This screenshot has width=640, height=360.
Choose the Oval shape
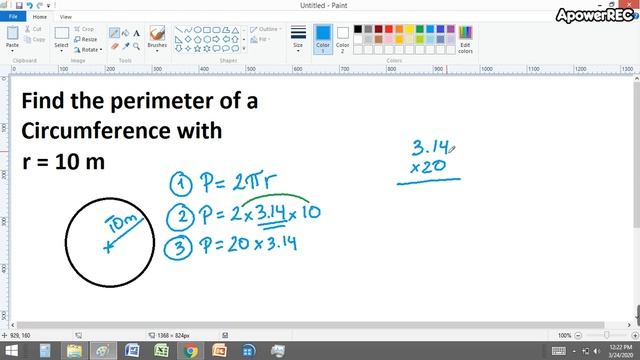197,30
